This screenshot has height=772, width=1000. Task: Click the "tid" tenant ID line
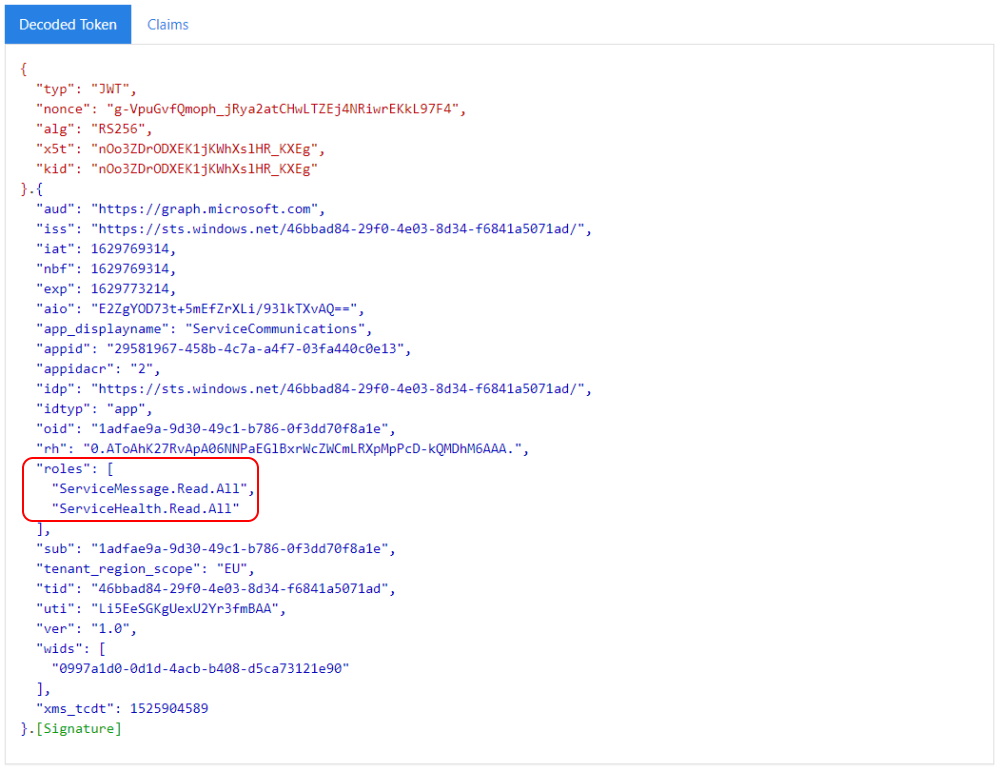216,588
